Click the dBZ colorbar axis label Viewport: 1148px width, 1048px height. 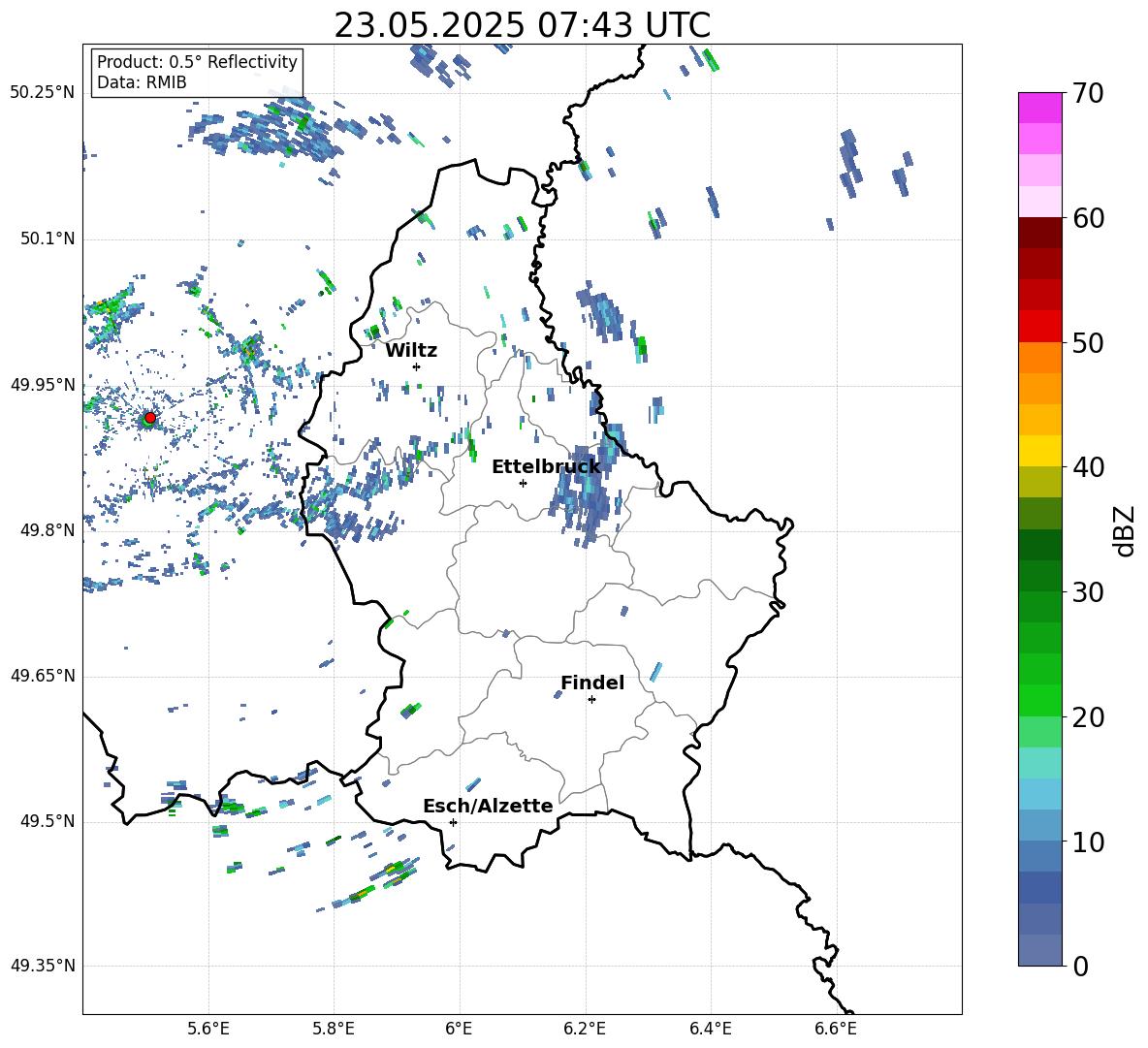point(1126,530)
